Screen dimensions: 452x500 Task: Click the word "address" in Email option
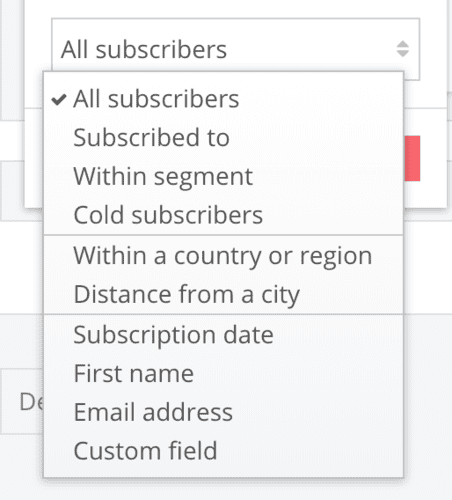188,412
